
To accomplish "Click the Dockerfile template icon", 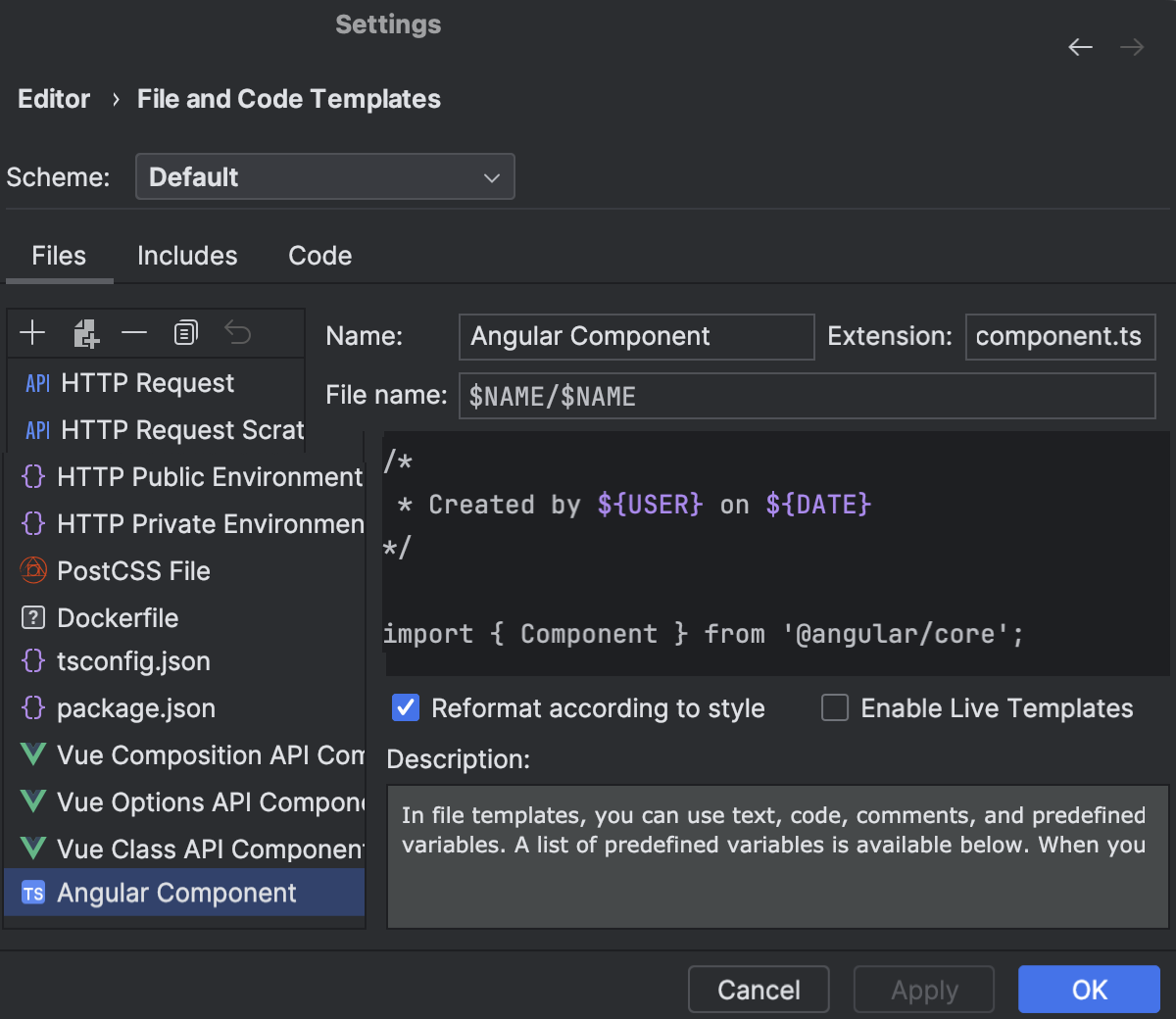I will 32,617.
